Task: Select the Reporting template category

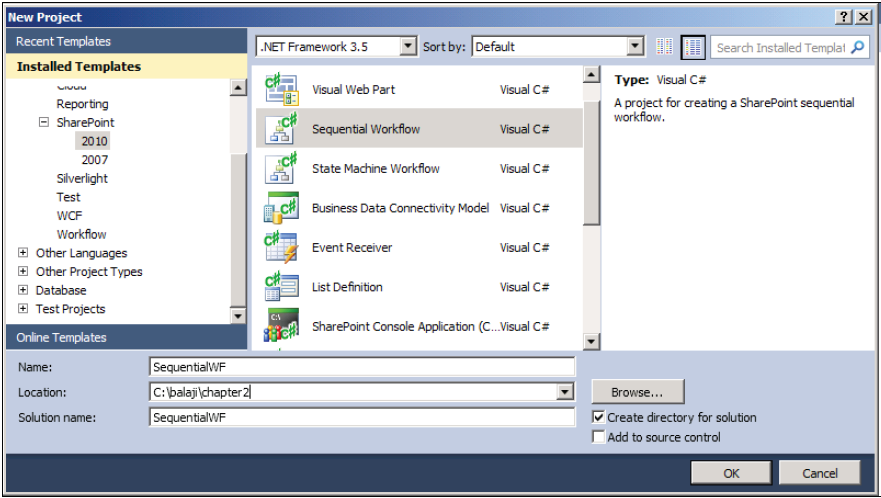Action: tap(83, 104)
